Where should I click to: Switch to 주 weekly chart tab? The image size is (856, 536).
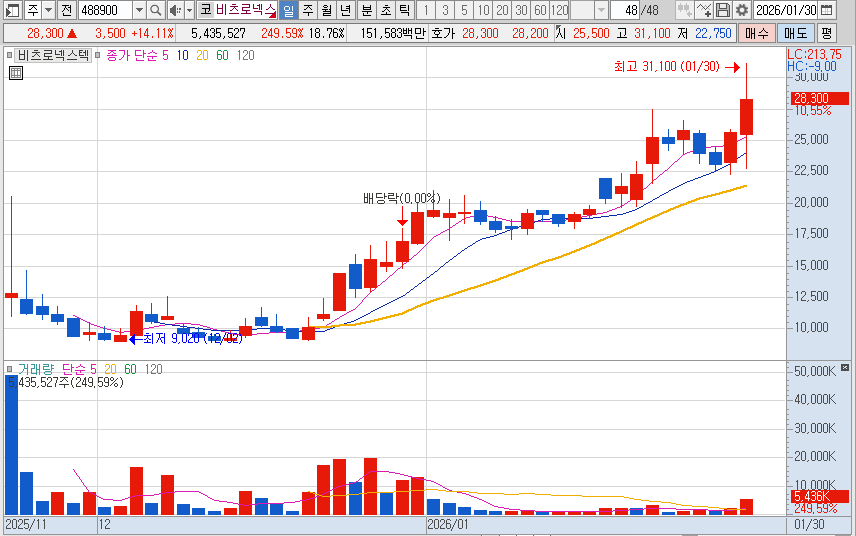click(308, 10)
